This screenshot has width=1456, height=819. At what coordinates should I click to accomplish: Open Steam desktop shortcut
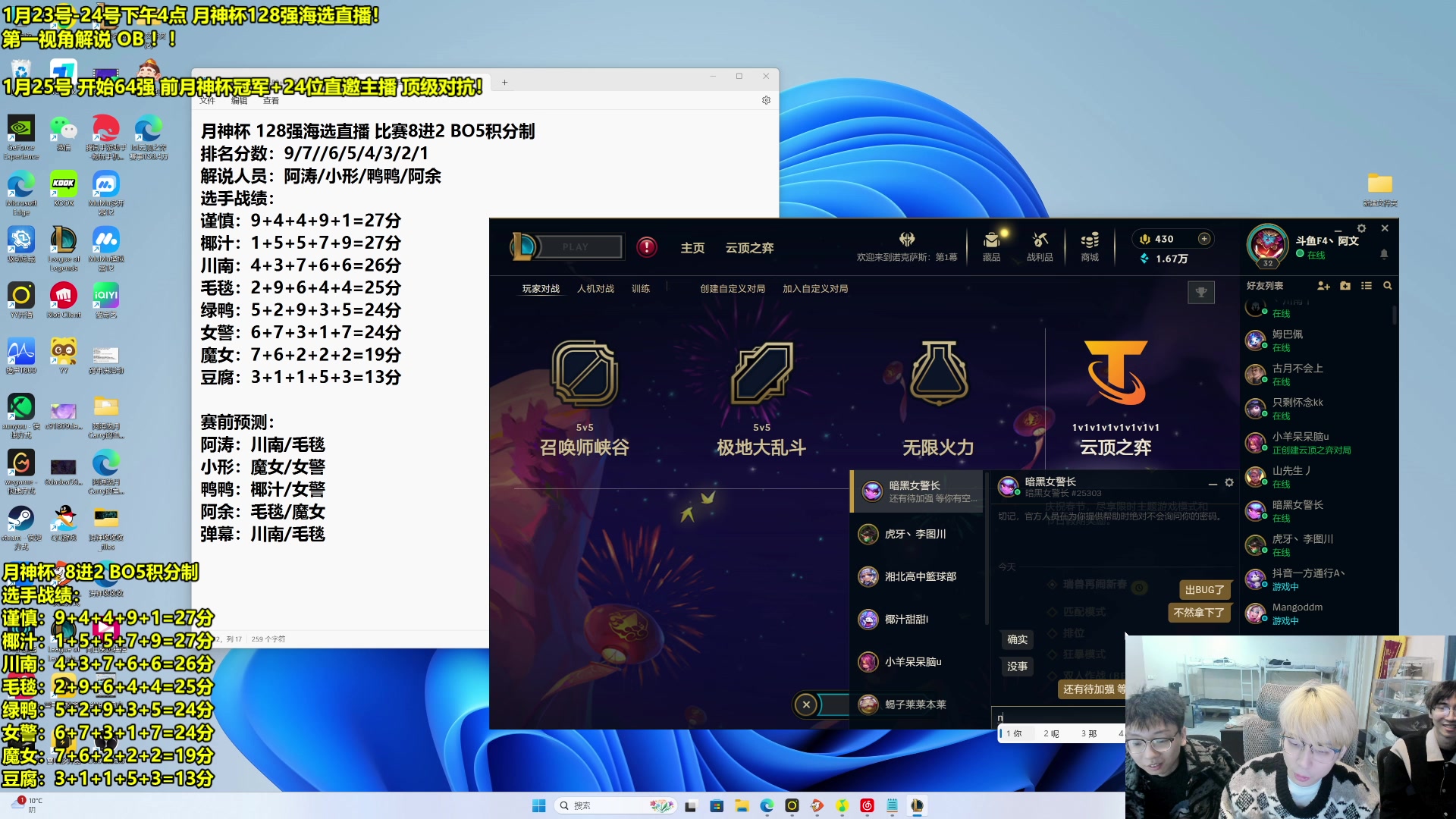pyautogui.click(x=21, y=526)
